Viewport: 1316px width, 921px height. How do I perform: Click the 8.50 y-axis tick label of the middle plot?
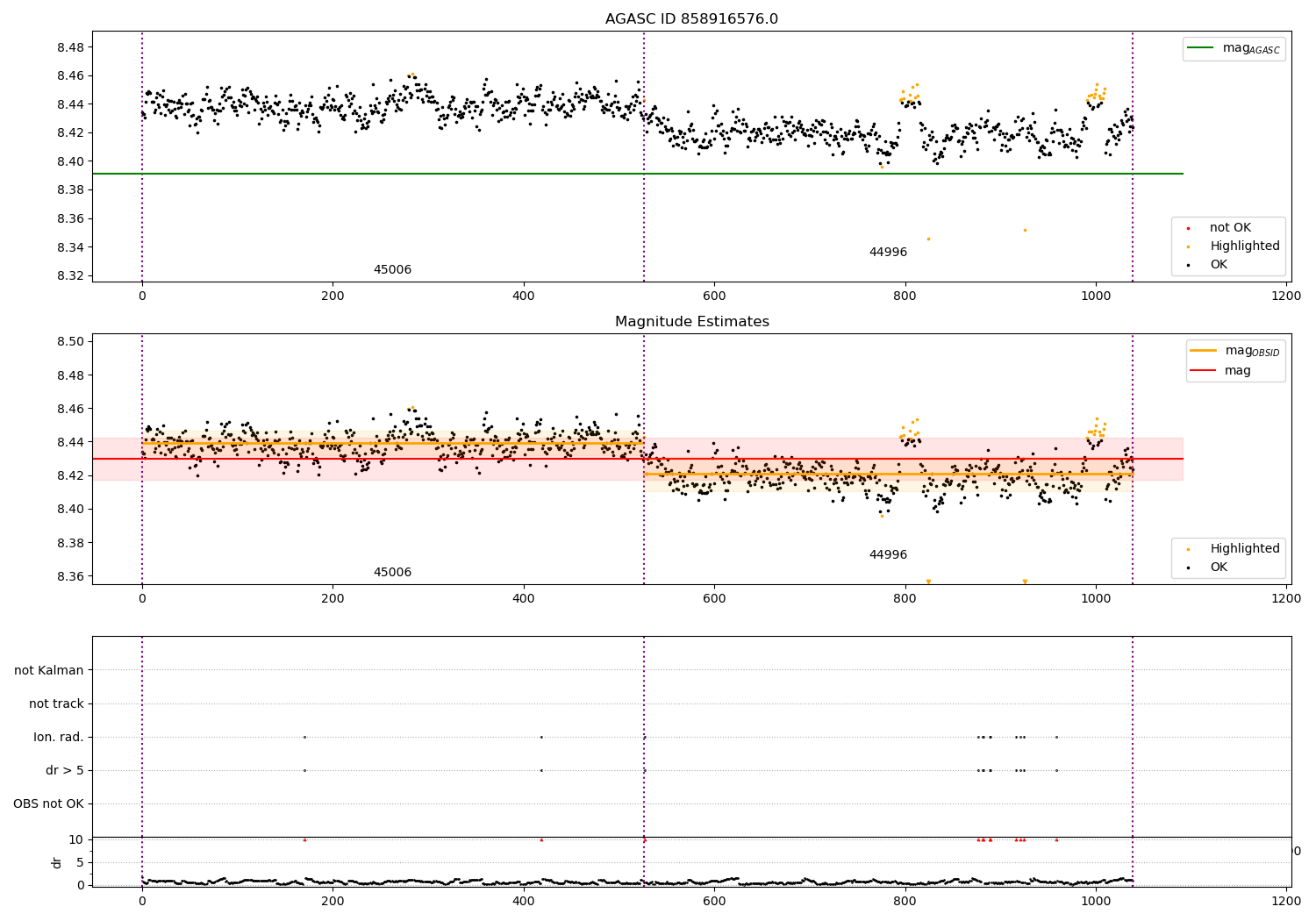(x=70, y=342)
